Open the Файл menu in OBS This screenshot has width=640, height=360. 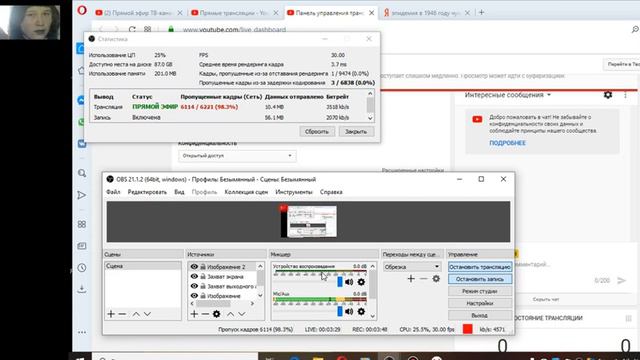(x=113, y=192)
